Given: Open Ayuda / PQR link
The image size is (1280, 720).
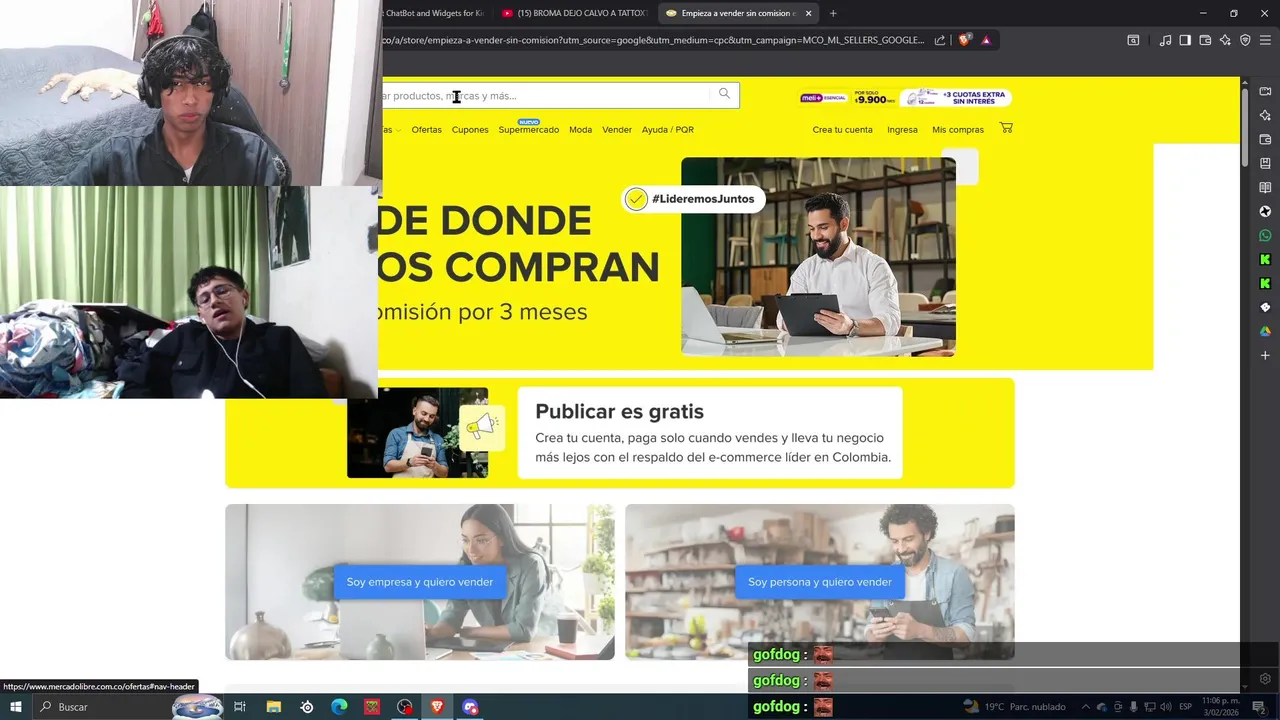Looking at the screenshot, I should [668, 130].
